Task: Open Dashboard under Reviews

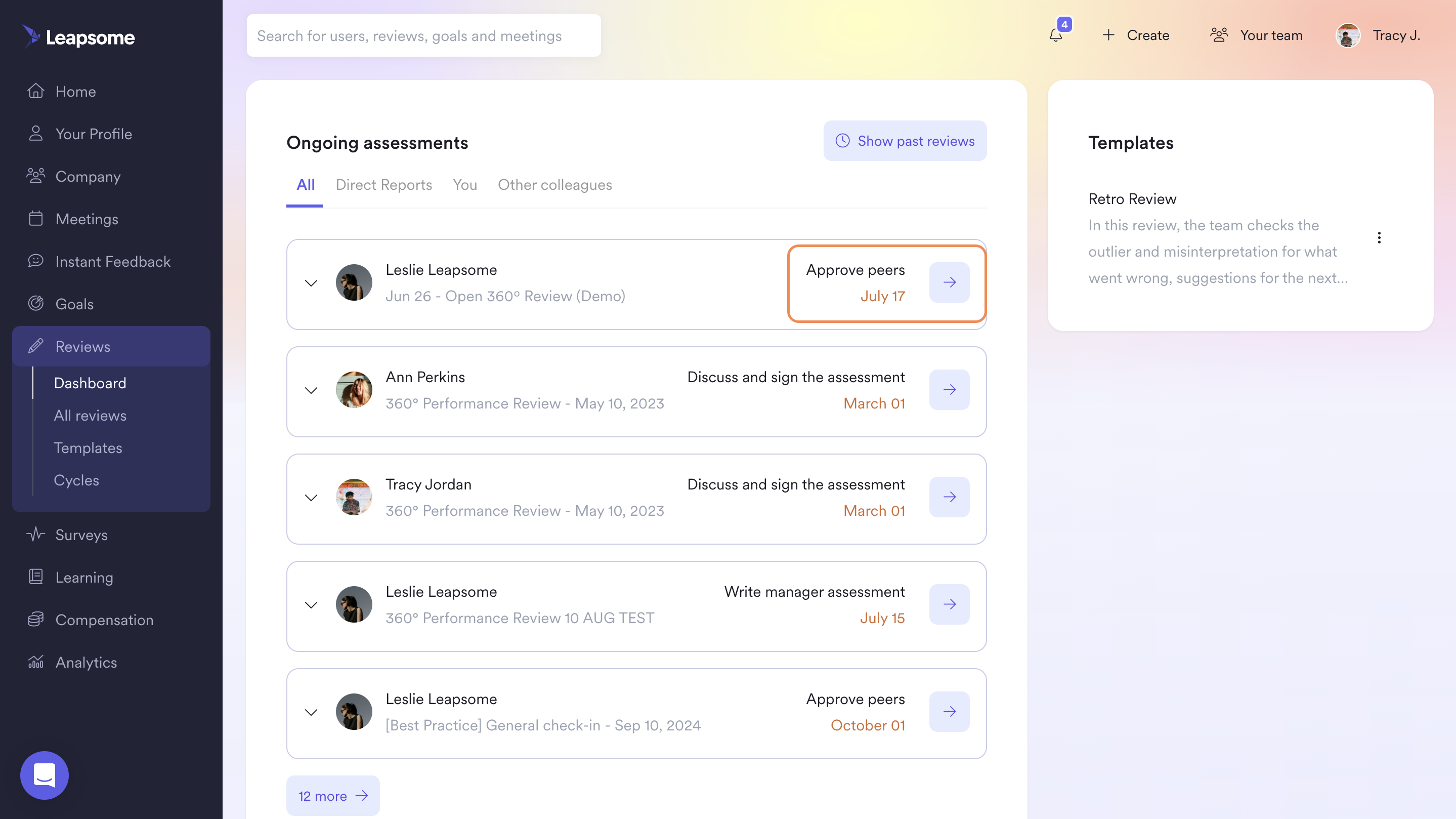Action: tap(90, 383)
